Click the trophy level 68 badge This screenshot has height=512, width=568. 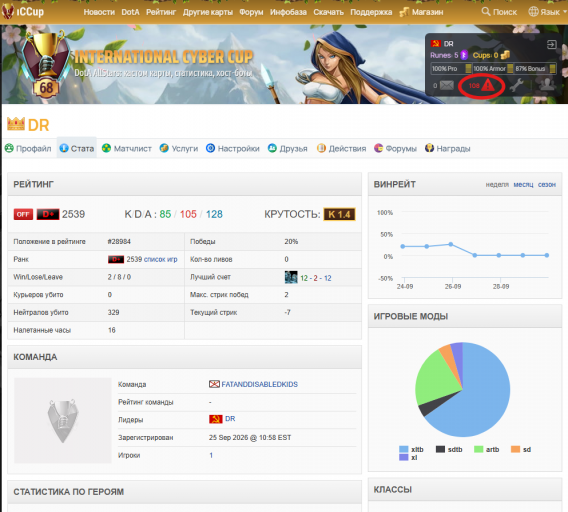click(x=46, y=65)
